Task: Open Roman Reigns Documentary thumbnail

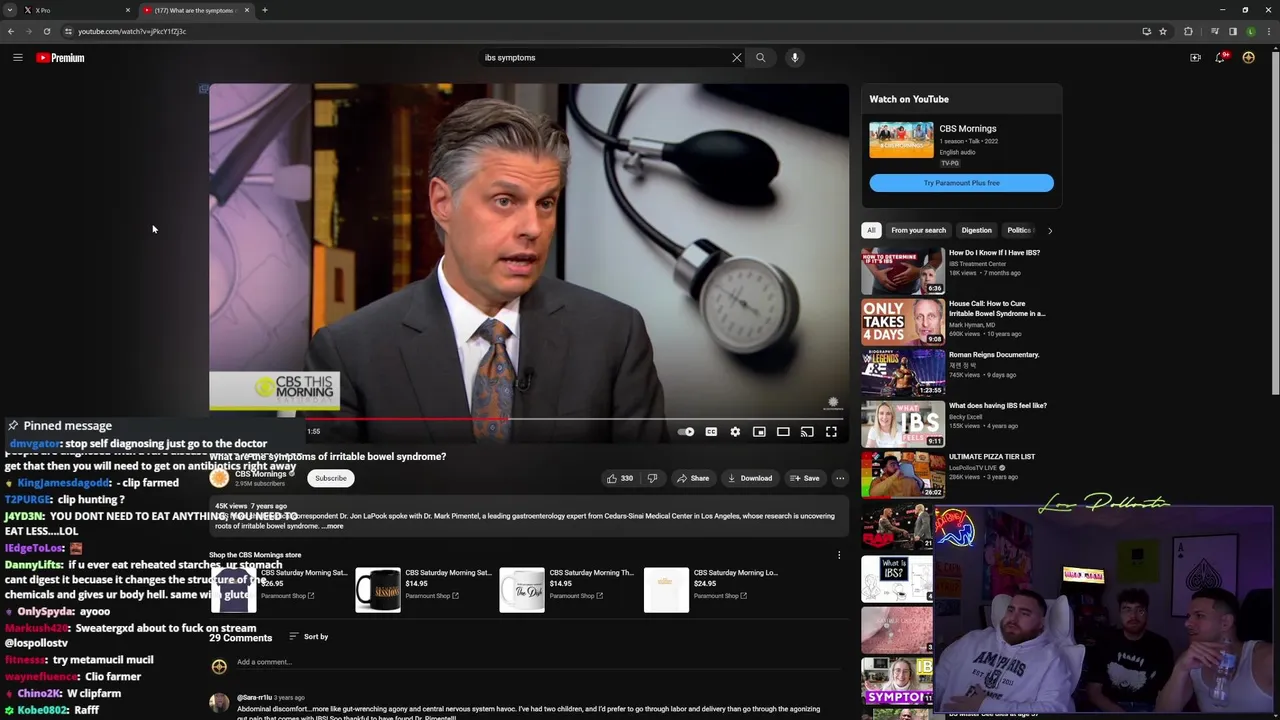Action: point(903,372)
